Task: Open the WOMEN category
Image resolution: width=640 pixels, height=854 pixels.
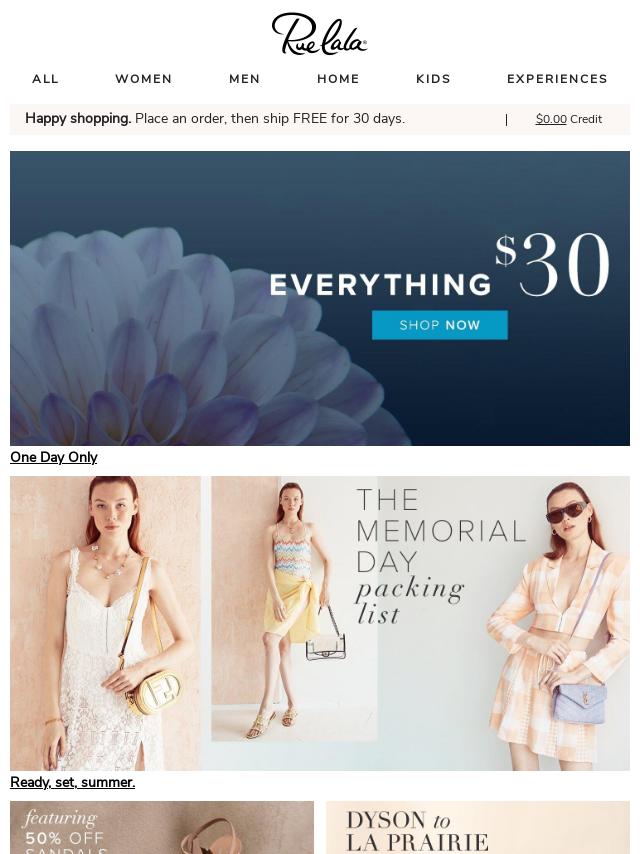Action: [144, 79]
